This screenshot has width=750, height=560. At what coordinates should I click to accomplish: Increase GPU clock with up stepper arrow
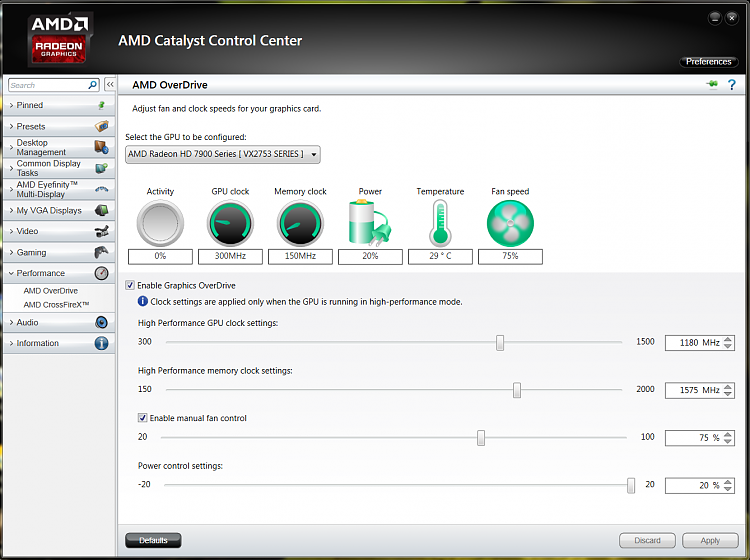click(x=728, y=339)
